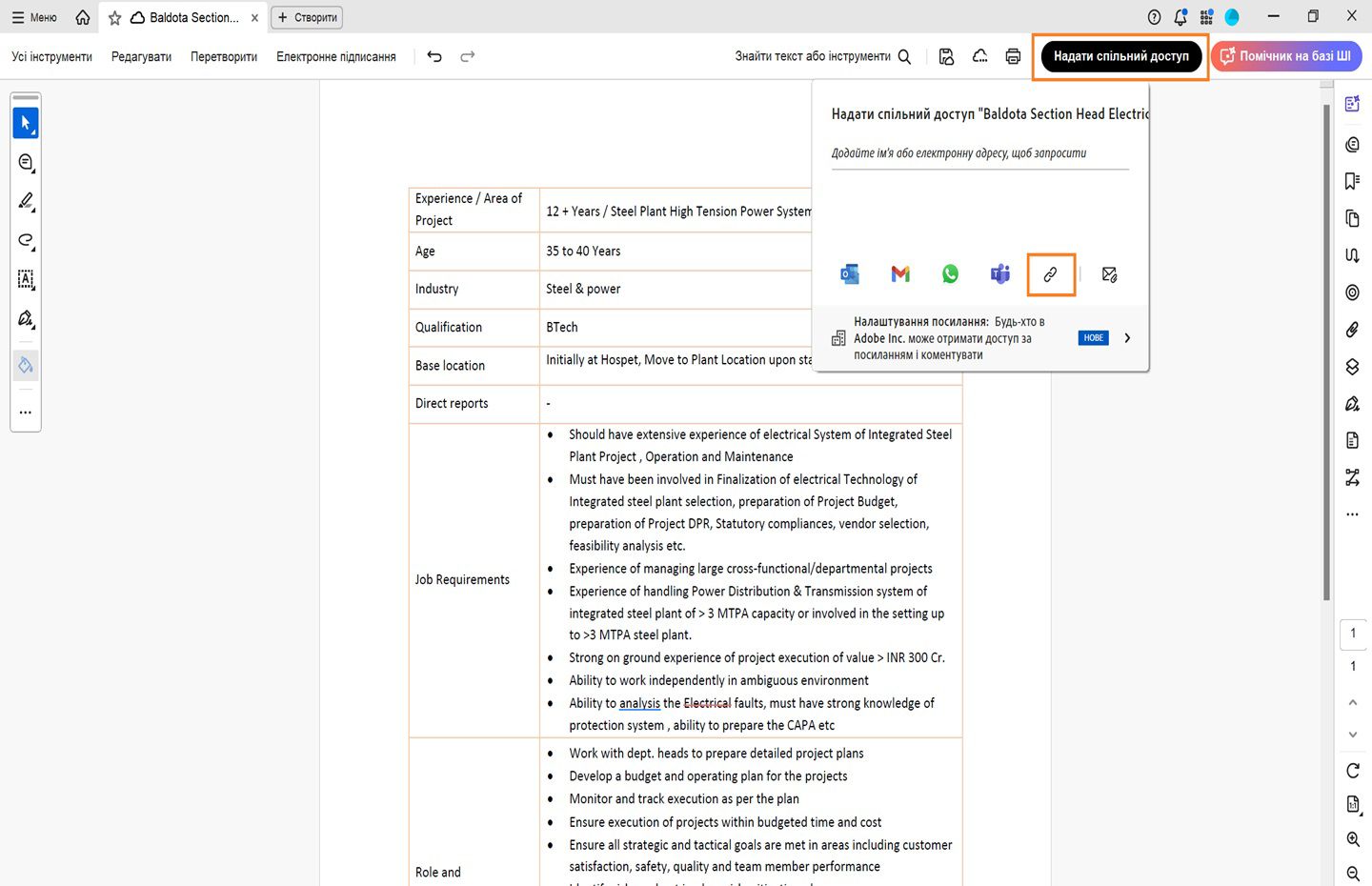Upload document to cloud storage
1372x886 pixels.
point(979,56)
